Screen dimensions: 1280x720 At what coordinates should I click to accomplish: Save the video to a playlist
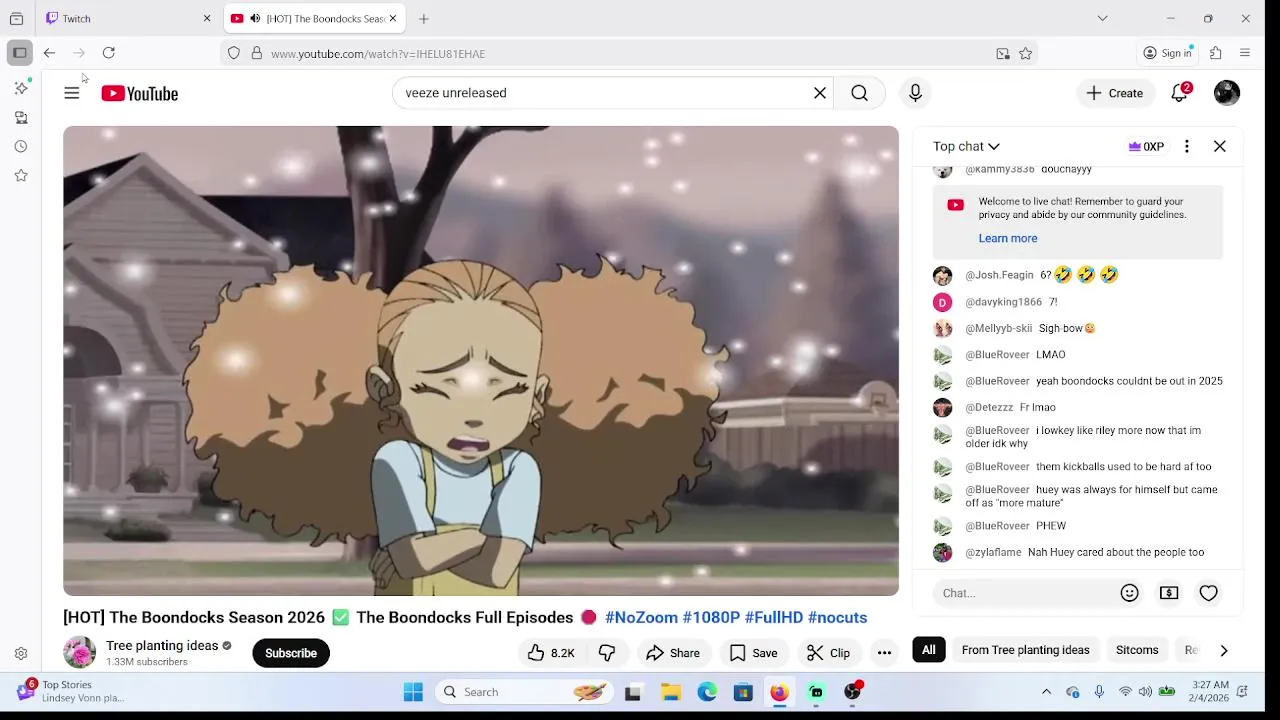point(754,653)
